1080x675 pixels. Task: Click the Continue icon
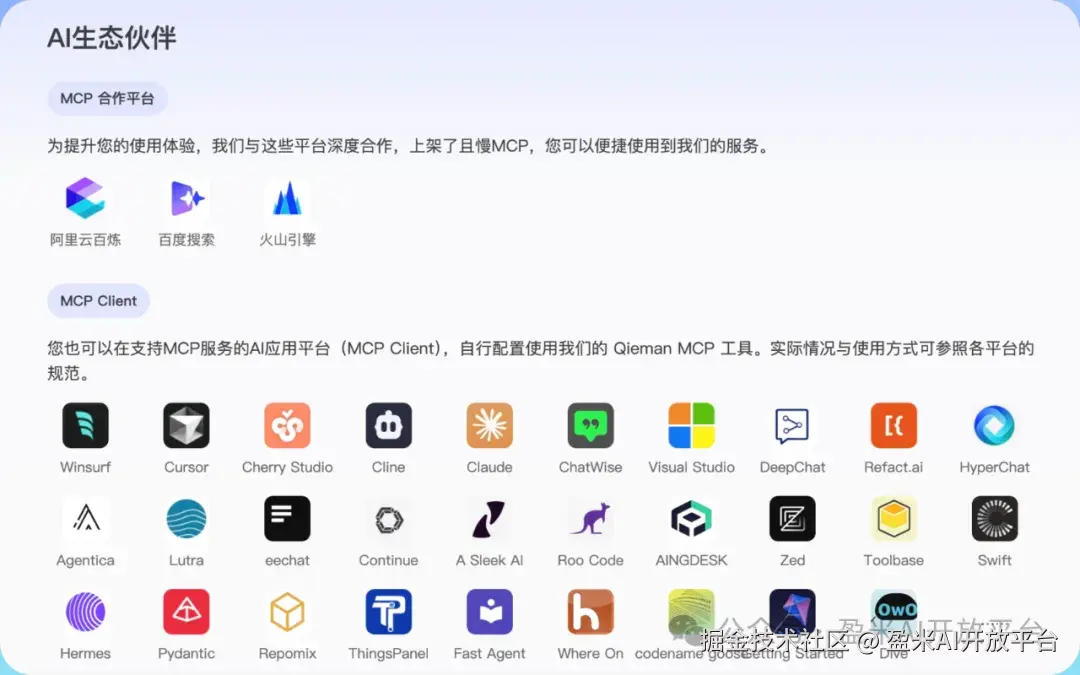[388, 519]
